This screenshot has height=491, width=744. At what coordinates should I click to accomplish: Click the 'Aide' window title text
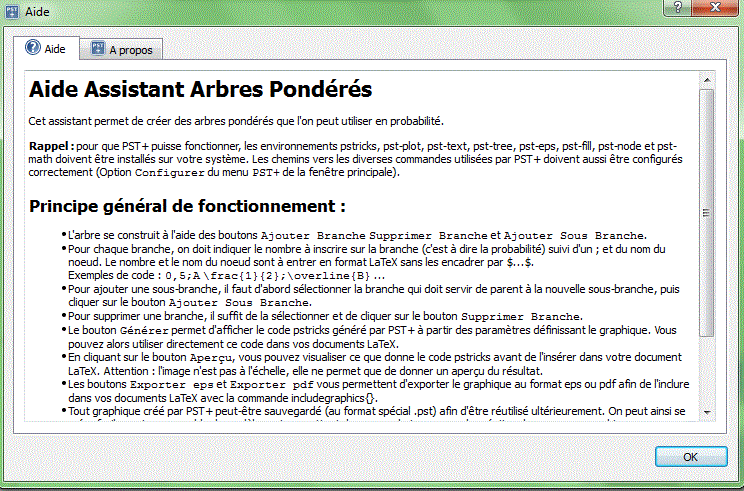coord(37,12)
